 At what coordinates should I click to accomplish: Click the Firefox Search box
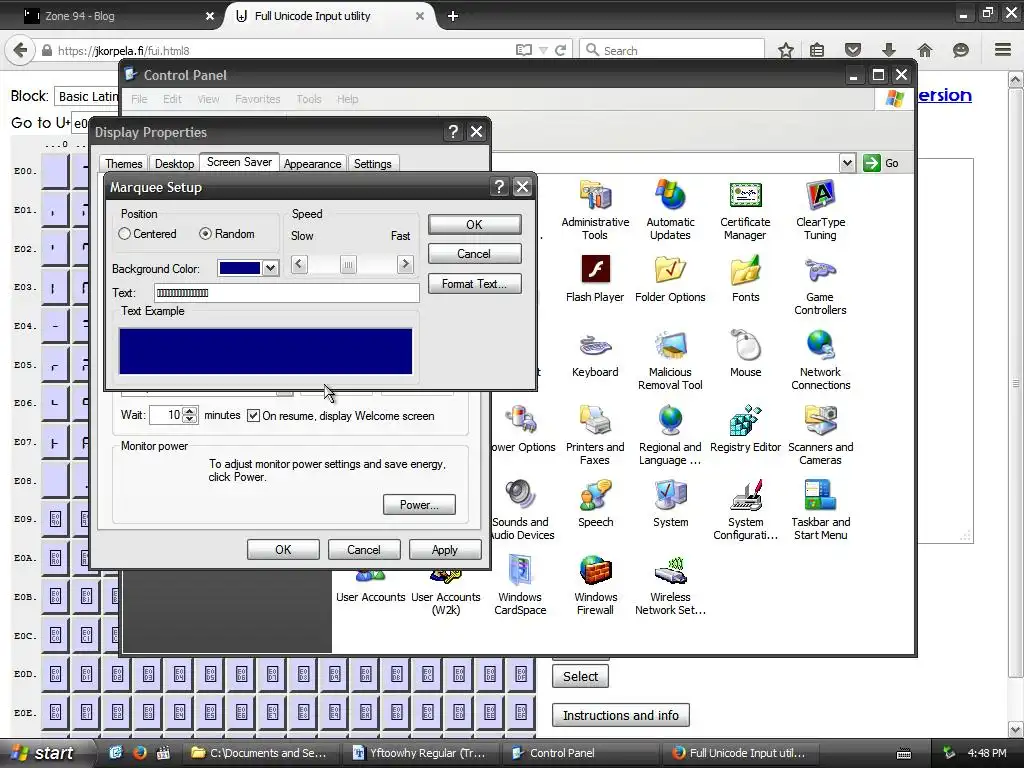coord(672,50)
